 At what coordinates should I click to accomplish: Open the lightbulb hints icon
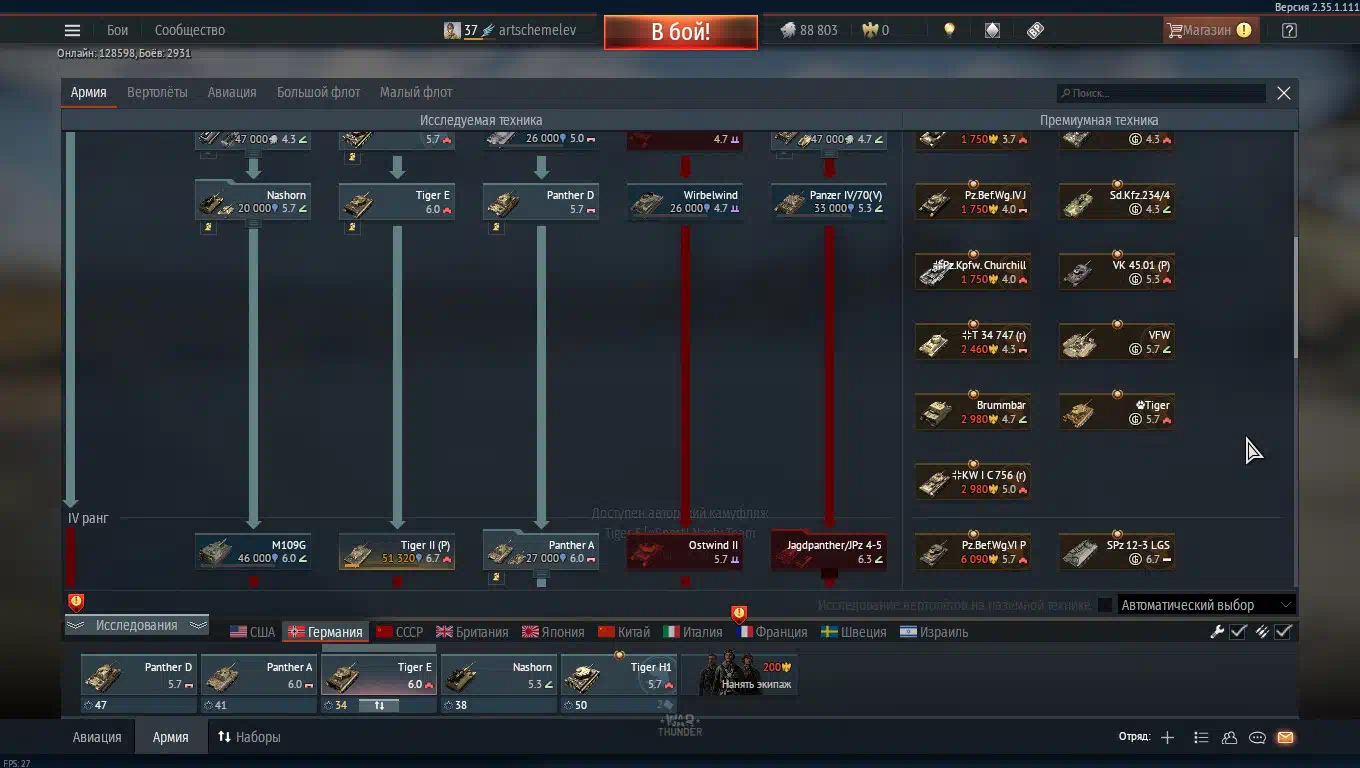(949, 30)
